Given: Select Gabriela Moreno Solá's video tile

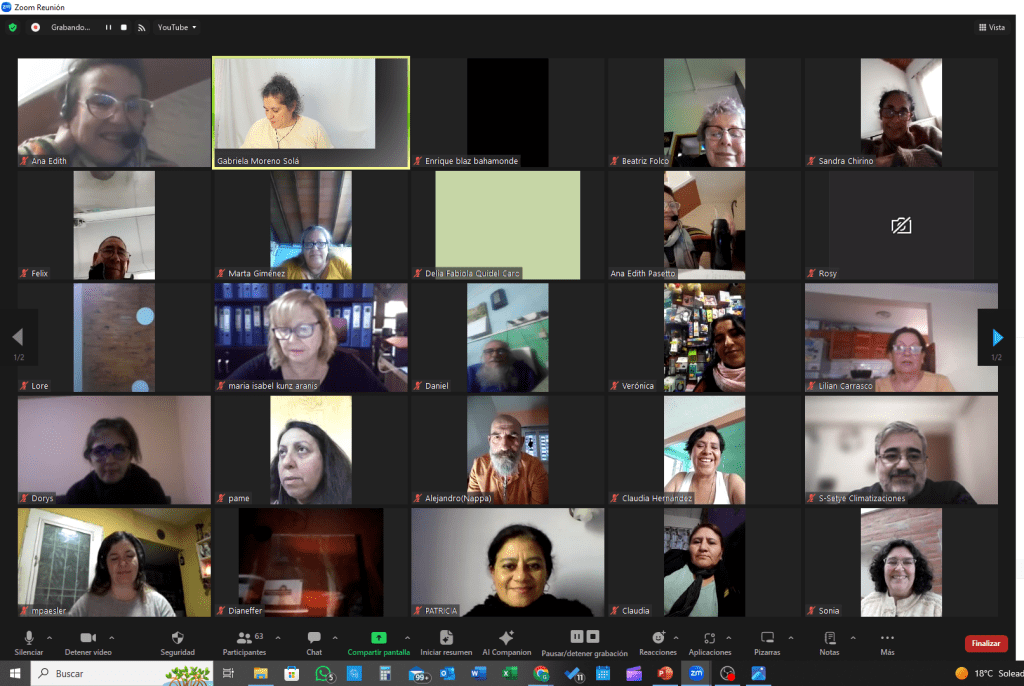Looking at the screenshot, I should point(310,112).
